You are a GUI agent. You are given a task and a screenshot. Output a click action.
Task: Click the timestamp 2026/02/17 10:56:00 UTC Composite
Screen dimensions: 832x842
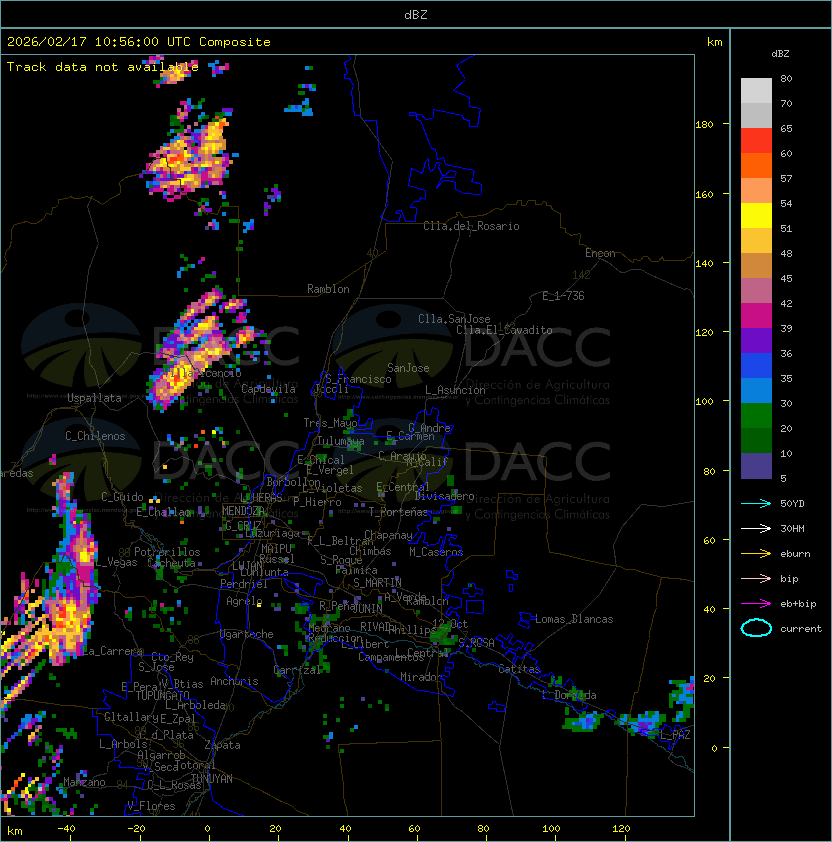139,42
